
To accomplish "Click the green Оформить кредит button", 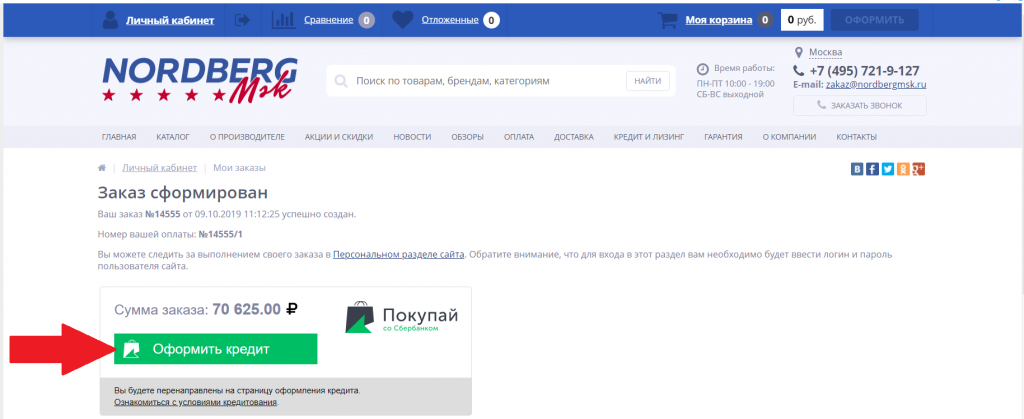I will [x=216, y=349].
